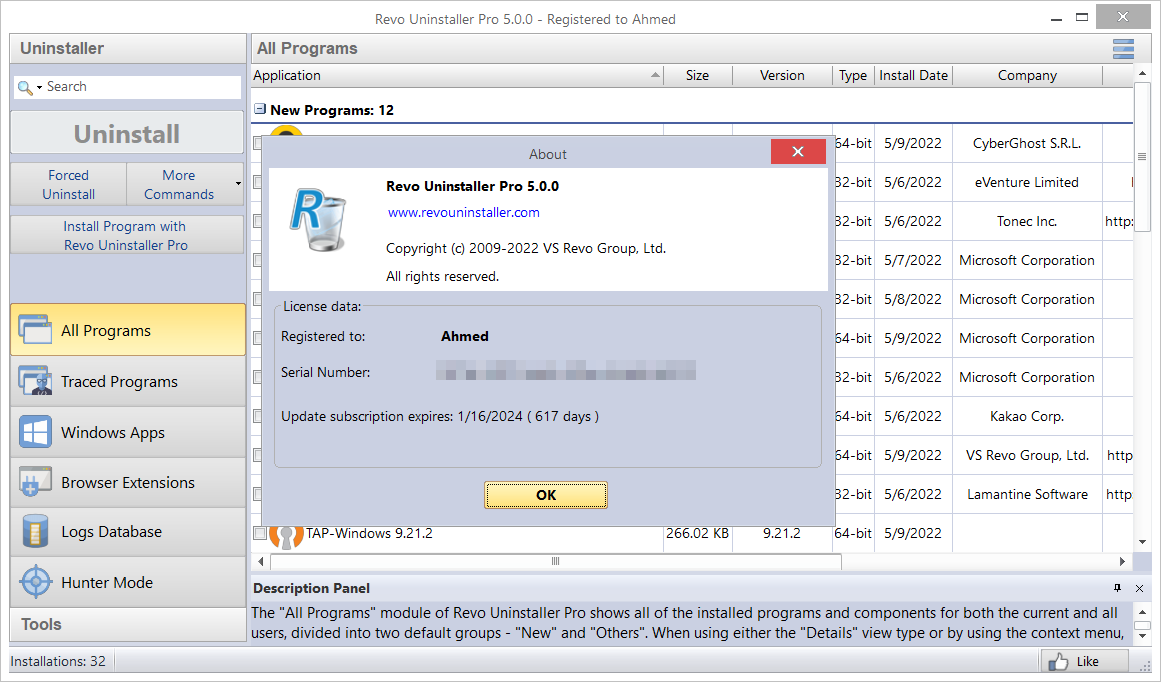The image size is (1161, 682).
Task: Click the Like button
Action: coord(1085,661)
